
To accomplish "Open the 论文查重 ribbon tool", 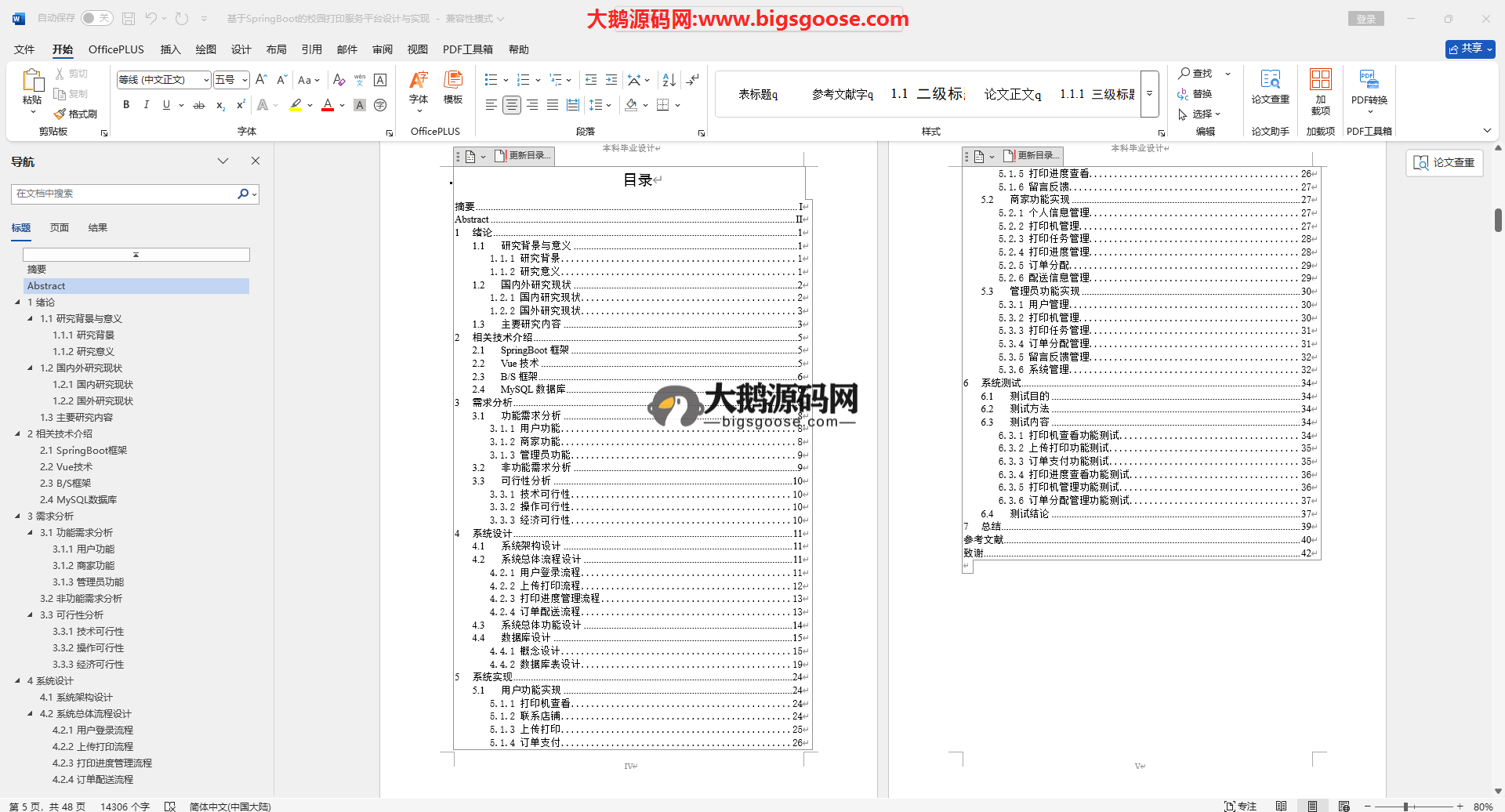I will point(1270,86).
